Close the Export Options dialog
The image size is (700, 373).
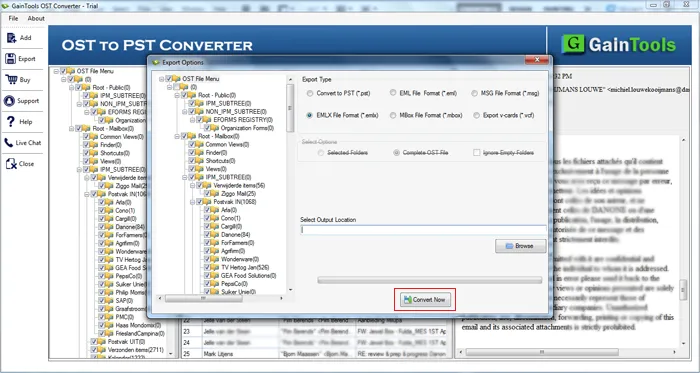pos(537,60)
